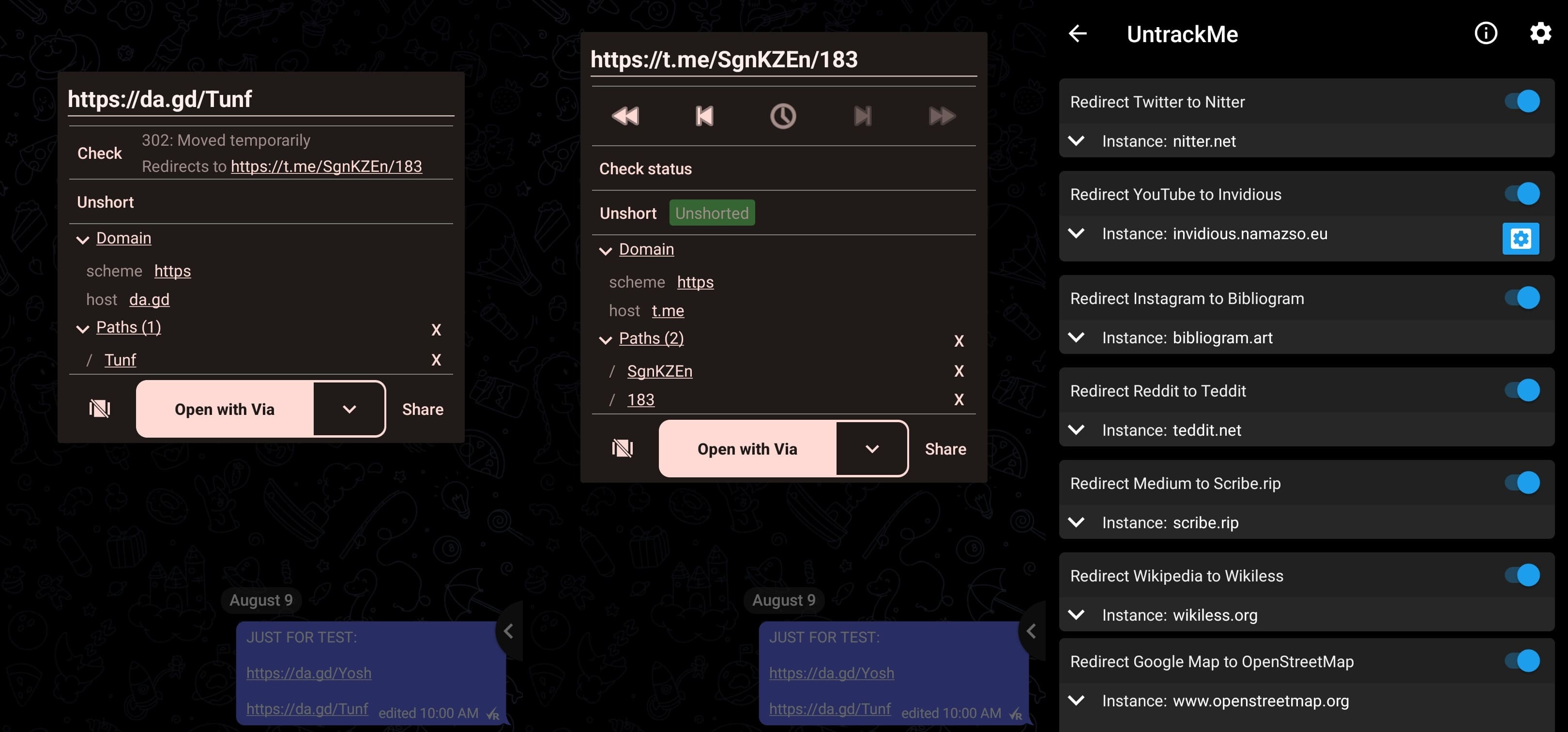Open UntrackMe settings gear
Image resolution: width=1568 pixels, height=732 pixels.
[1540, 33]
